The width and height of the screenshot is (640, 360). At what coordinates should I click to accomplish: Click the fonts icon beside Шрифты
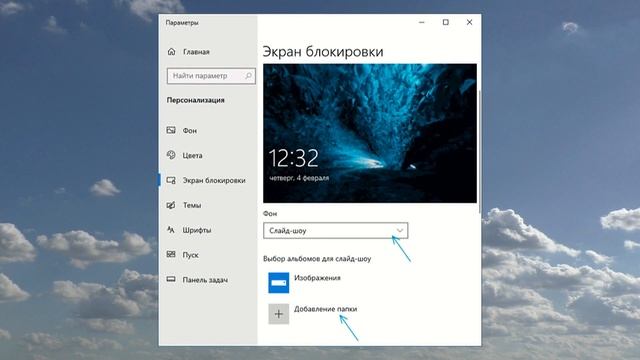click(171, 230)
